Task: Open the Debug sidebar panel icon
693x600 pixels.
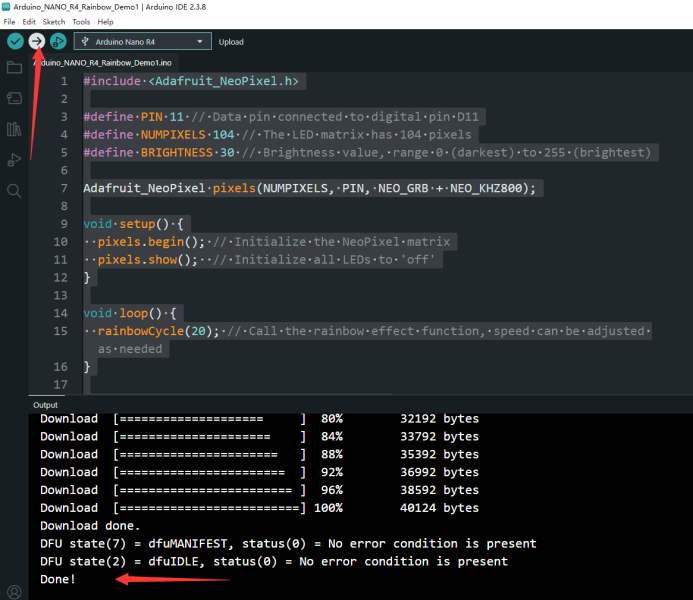Action: [x=14, y=160]
